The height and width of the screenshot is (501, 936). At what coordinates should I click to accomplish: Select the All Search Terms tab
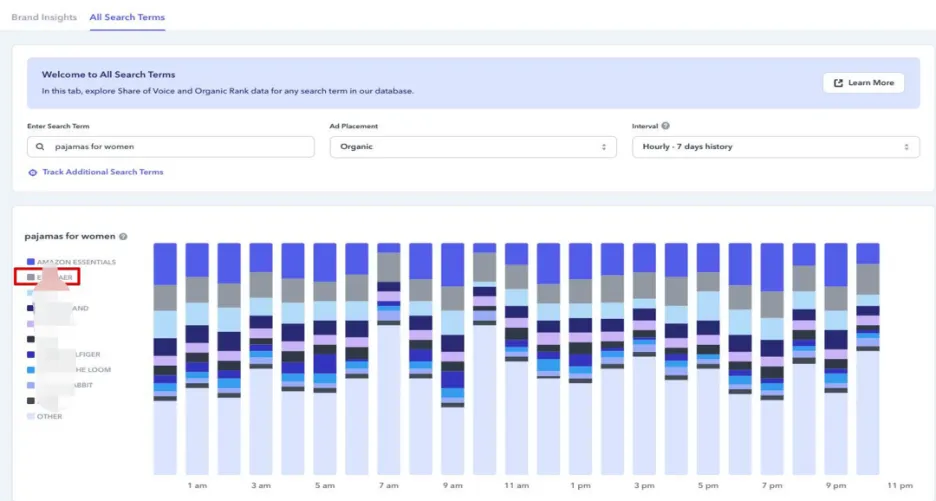click(x=127, y=17)
